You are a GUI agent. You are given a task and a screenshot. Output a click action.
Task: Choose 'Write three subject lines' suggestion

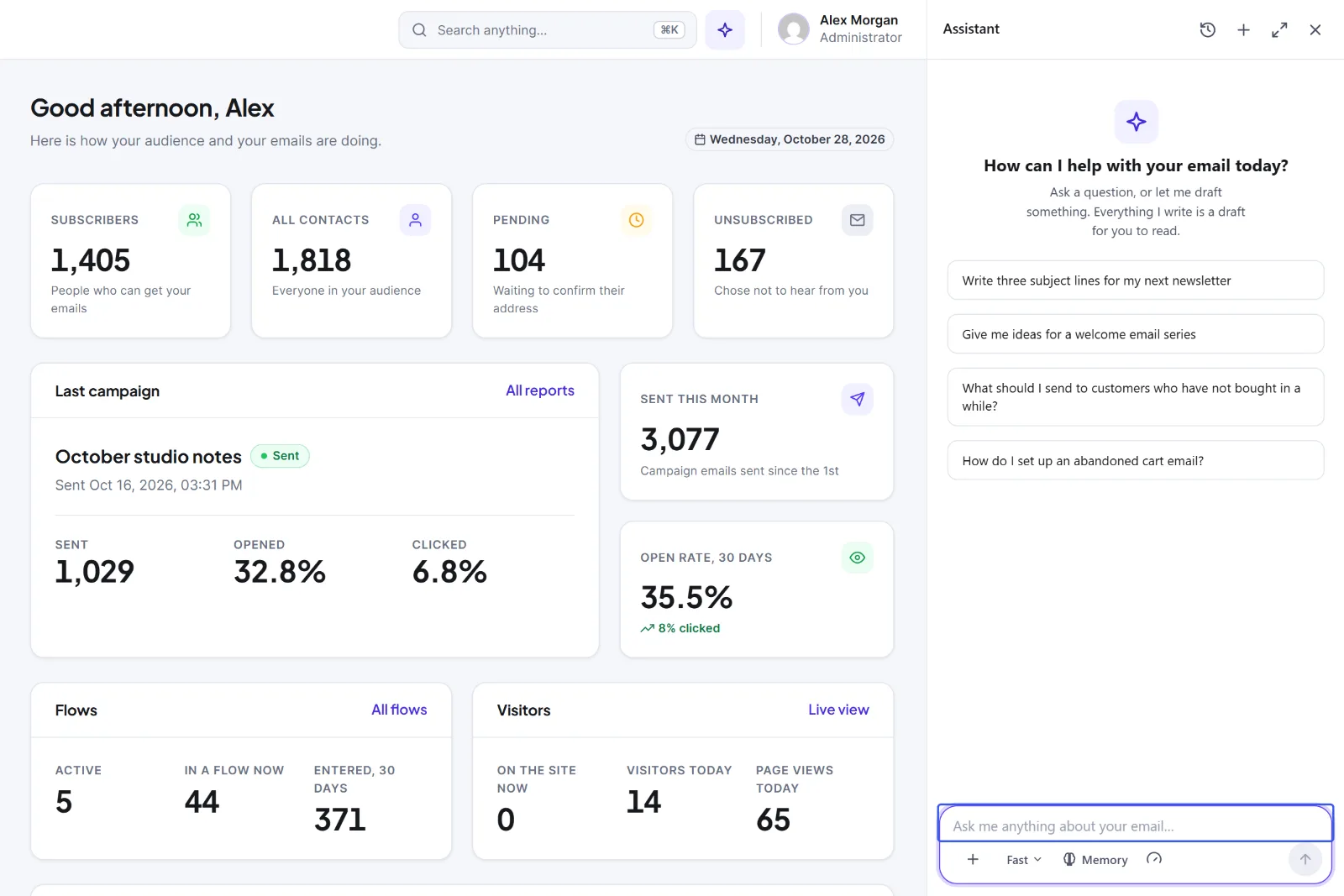point(1136,280)
